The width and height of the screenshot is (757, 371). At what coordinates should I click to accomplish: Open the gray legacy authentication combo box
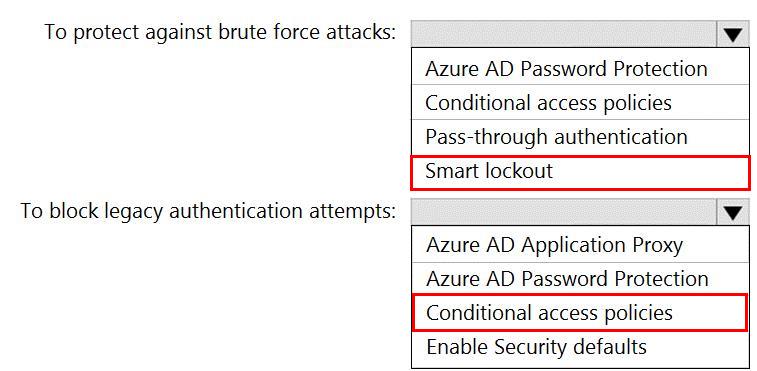pyautogui.click(x=580, y=212)
